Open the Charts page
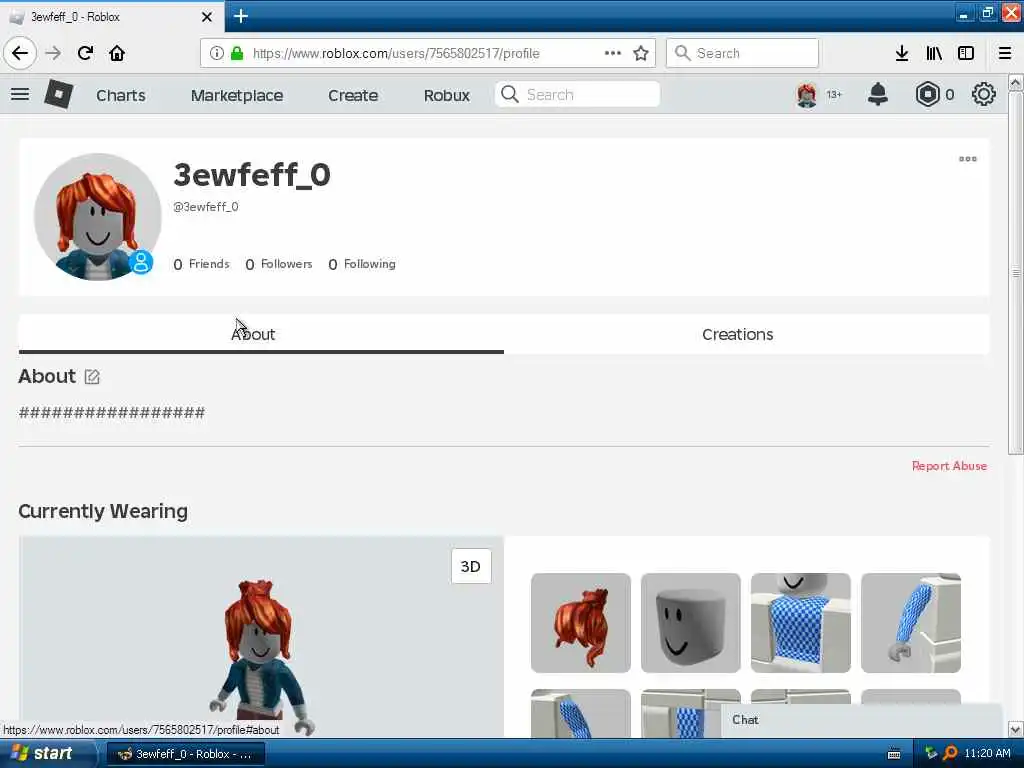1024x768 pixels. pyautogui.click(x=121, y=95)
